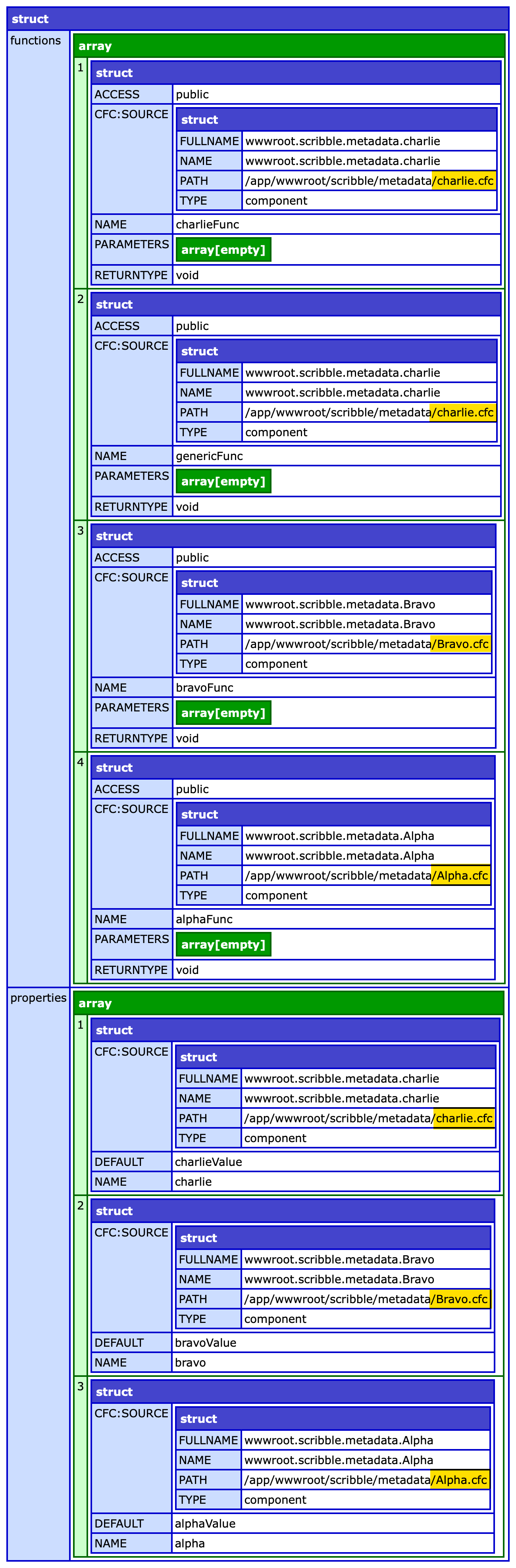Collapse inner source struct header above bravoValue
This screenshot has height=1568, width=516.
(x=333, y=1238)
